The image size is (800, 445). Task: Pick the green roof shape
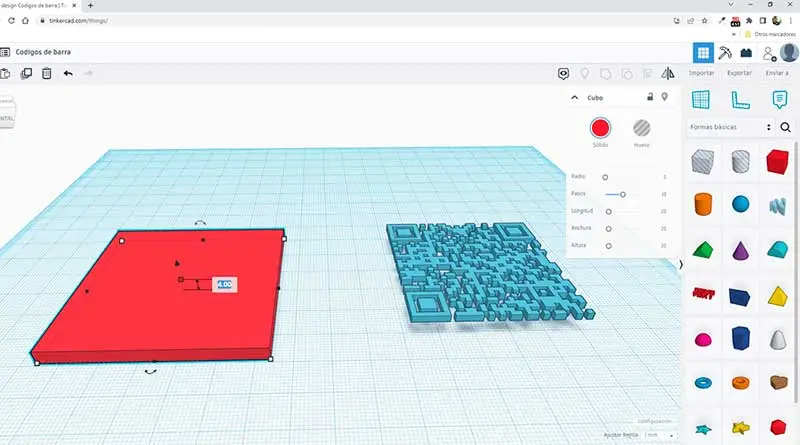[703, 250]
